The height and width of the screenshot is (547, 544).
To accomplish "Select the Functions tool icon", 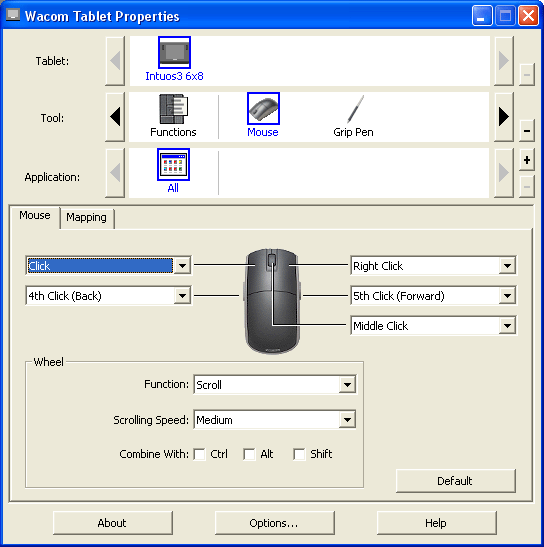I will tap(173, 109).
